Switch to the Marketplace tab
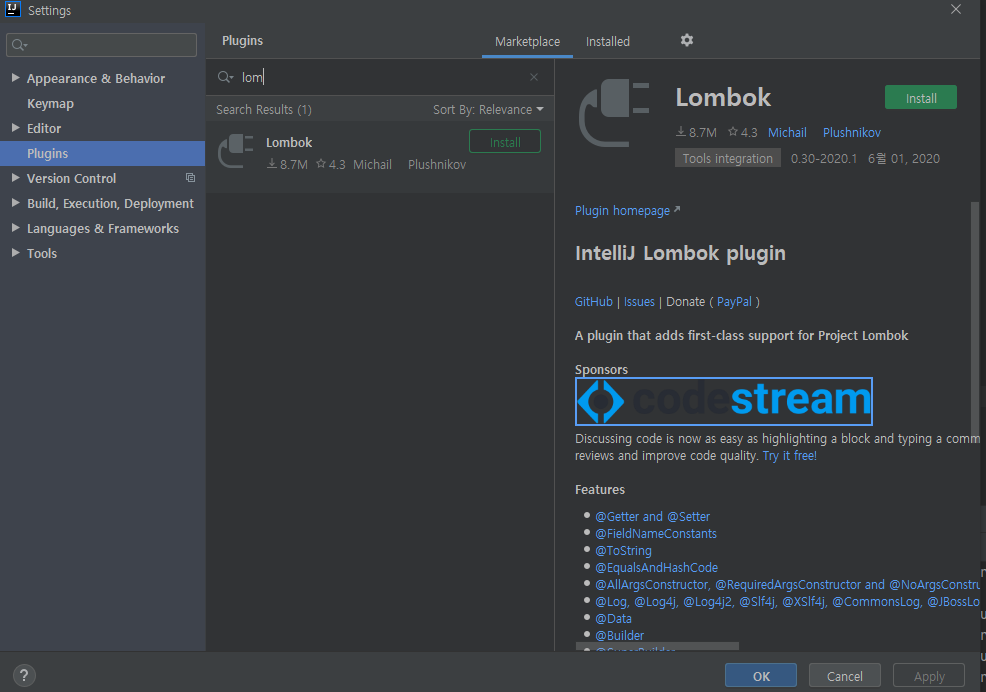 pos(527,42)
